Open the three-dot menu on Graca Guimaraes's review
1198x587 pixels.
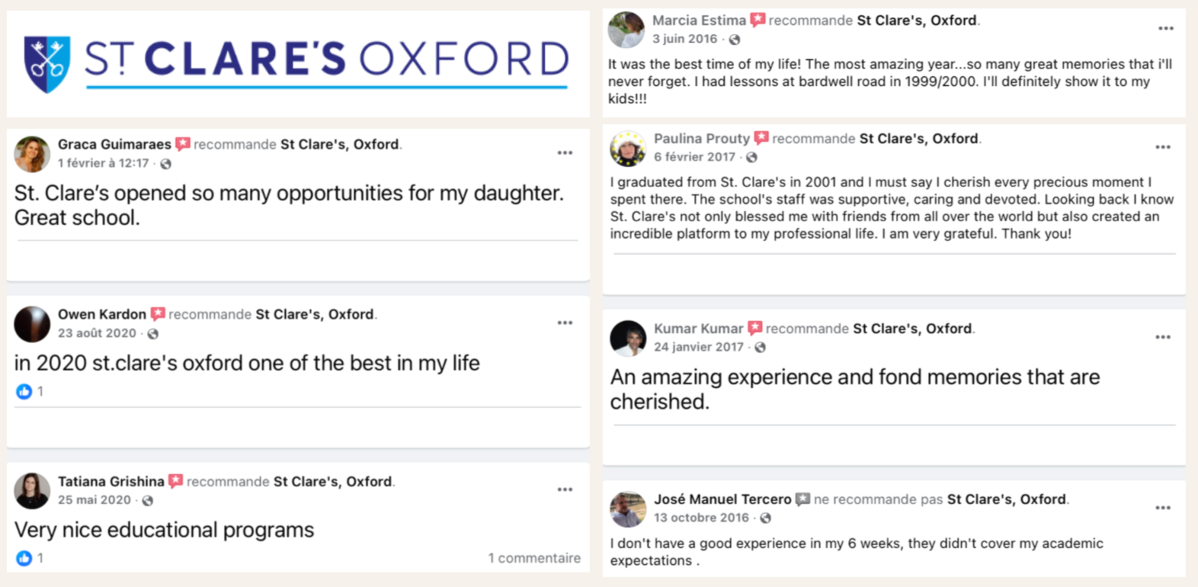point(565,153)
